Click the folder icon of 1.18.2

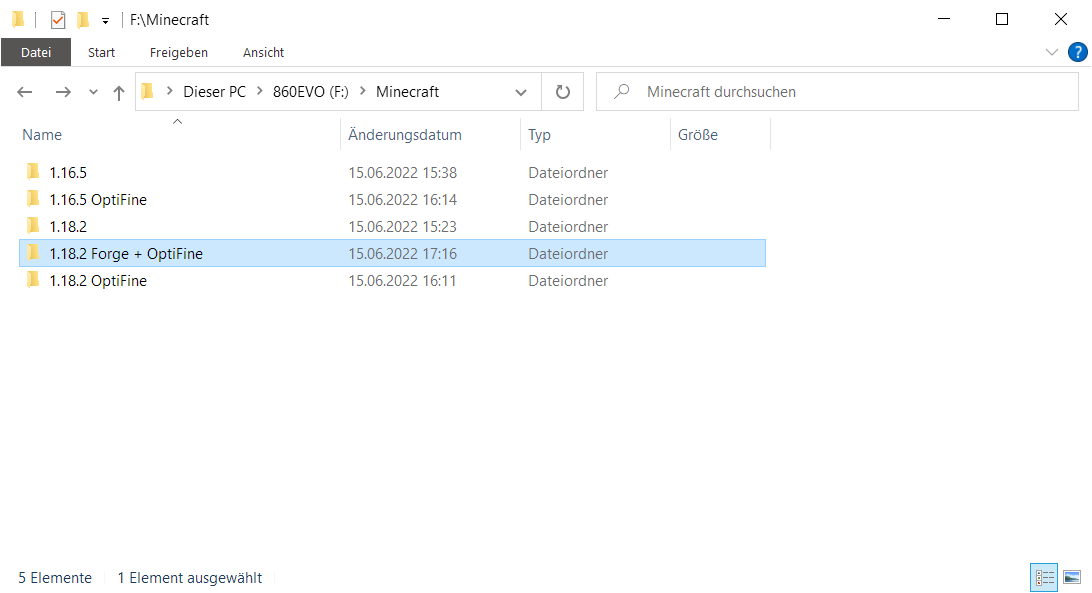[33, 226]
